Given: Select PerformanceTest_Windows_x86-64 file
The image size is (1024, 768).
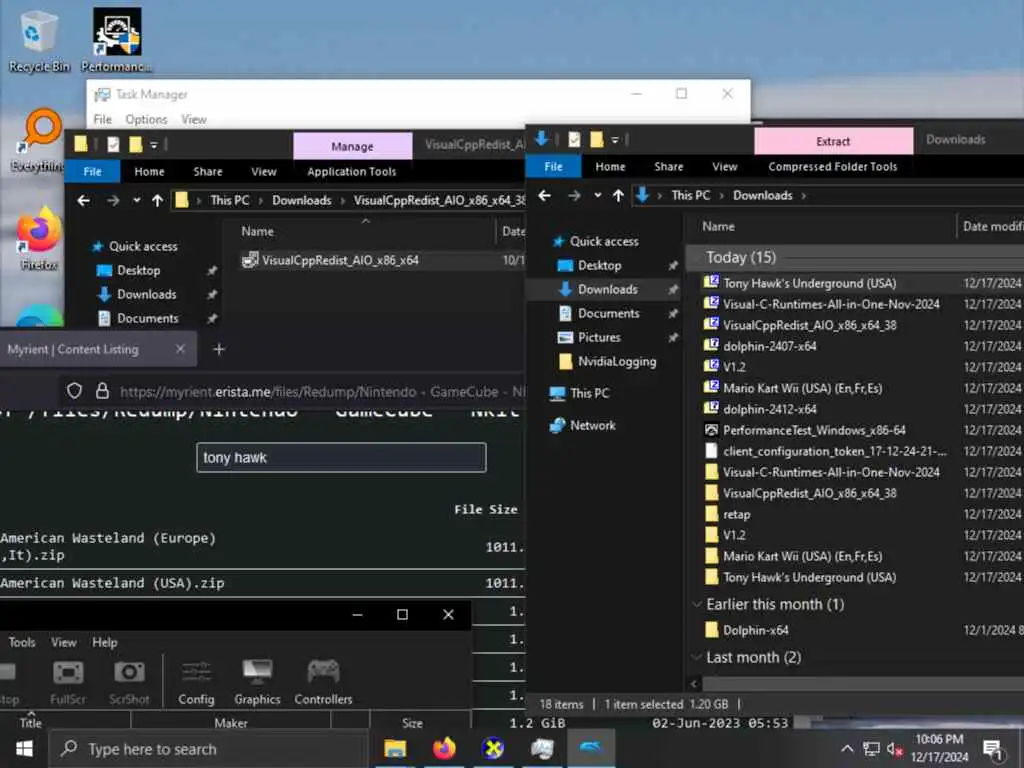Looking at the screenshot, I should 814,430.
